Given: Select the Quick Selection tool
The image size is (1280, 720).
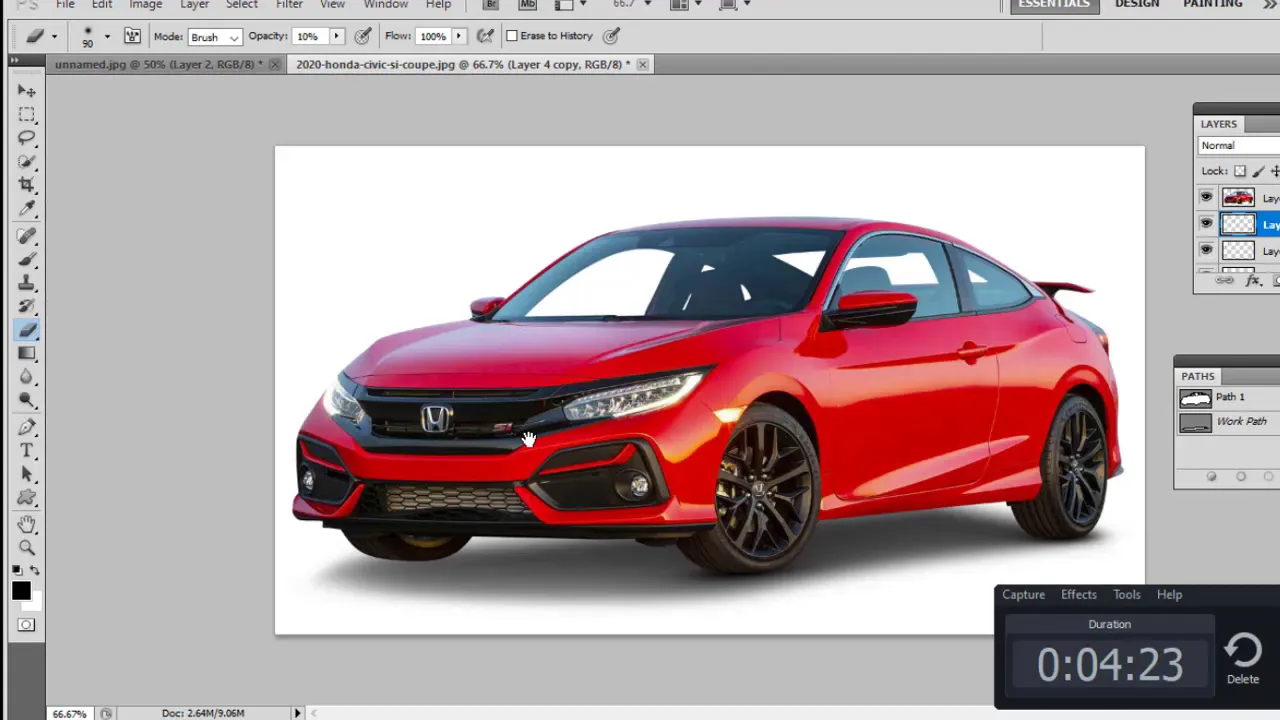Looking at the screenshot, I should coord(27,161).
